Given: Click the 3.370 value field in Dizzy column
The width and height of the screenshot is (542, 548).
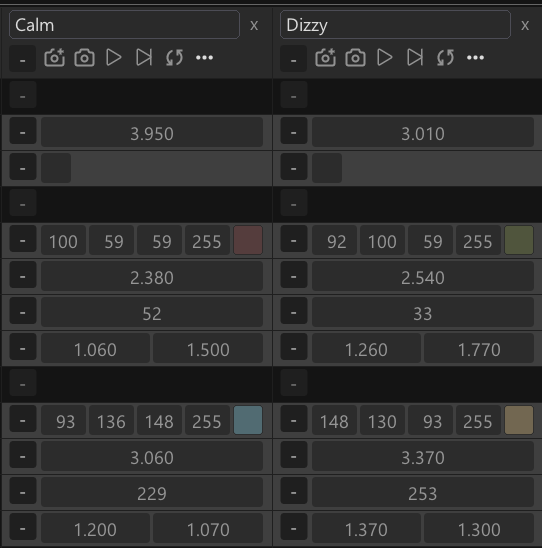Looking at the screenshot, I should tap(423, 456).
